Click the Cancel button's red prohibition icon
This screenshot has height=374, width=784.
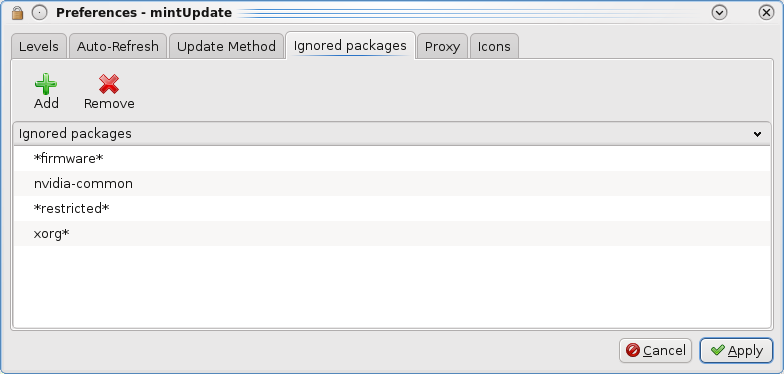click(632, 350)
